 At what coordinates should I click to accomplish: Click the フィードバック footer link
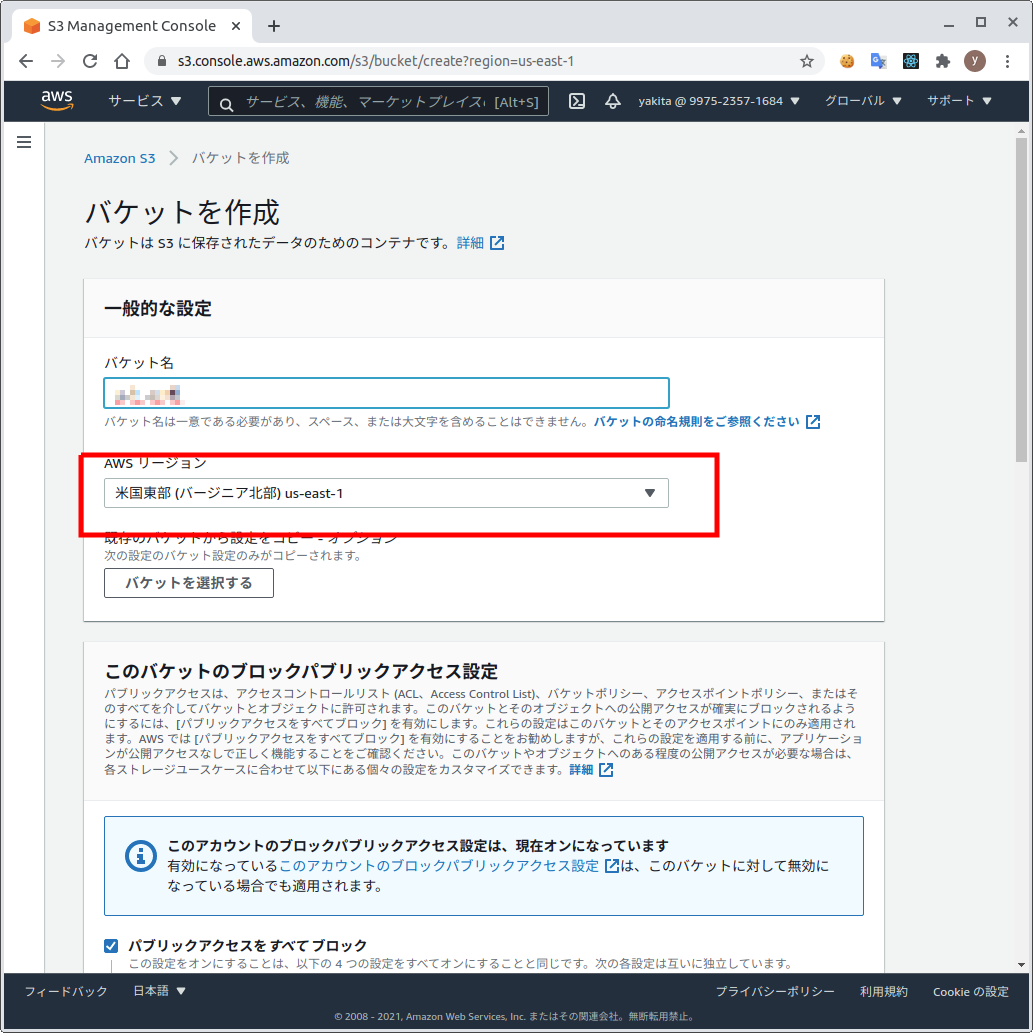click(x=66, y=991)
